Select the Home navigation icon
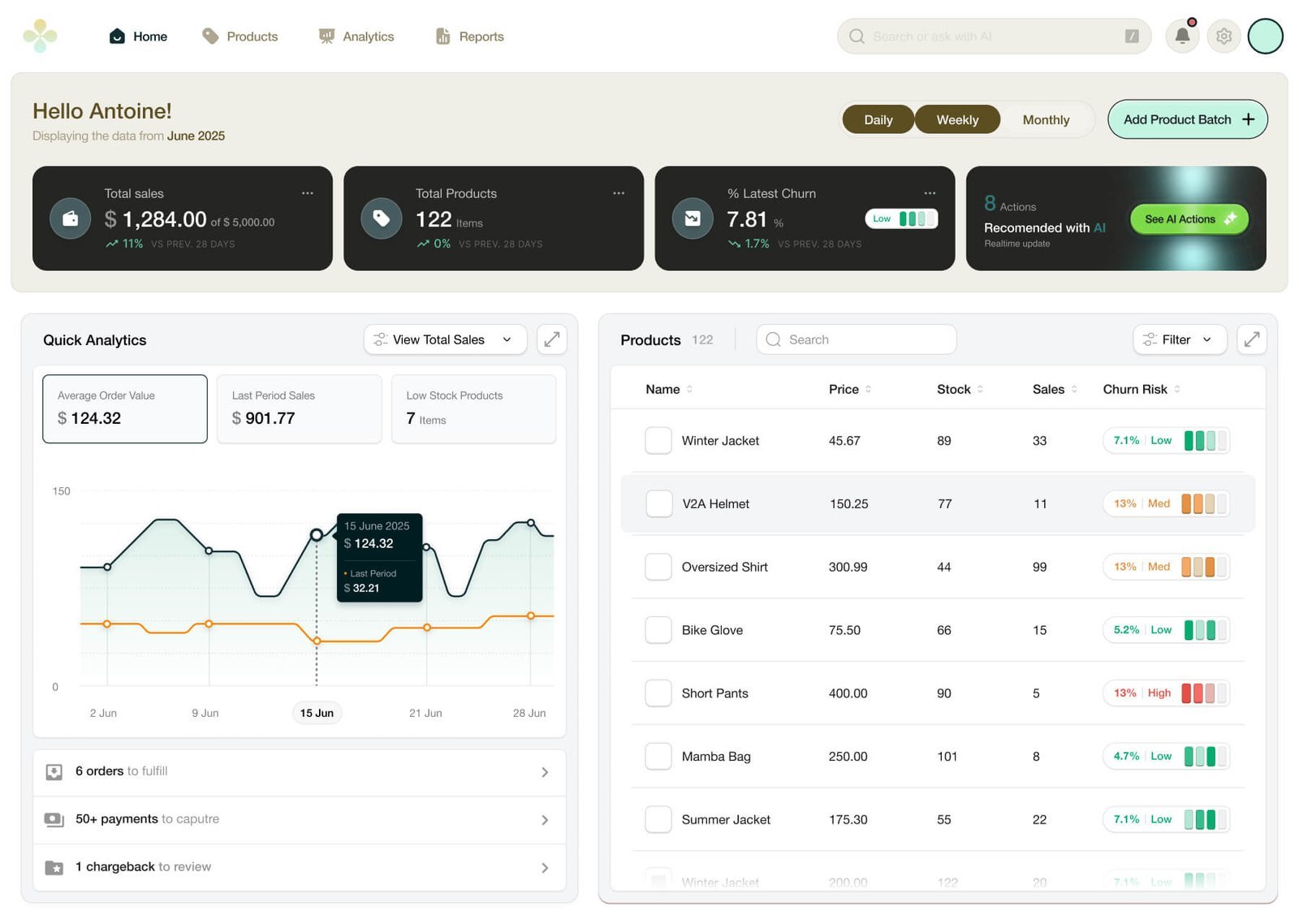This screenshot has height=924, width=1299. click(116, 36)
